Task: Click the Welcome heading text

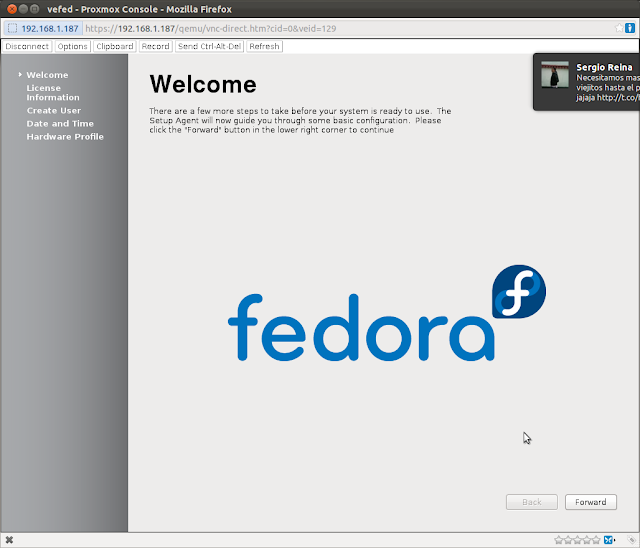Action: (x=203, y=84)
